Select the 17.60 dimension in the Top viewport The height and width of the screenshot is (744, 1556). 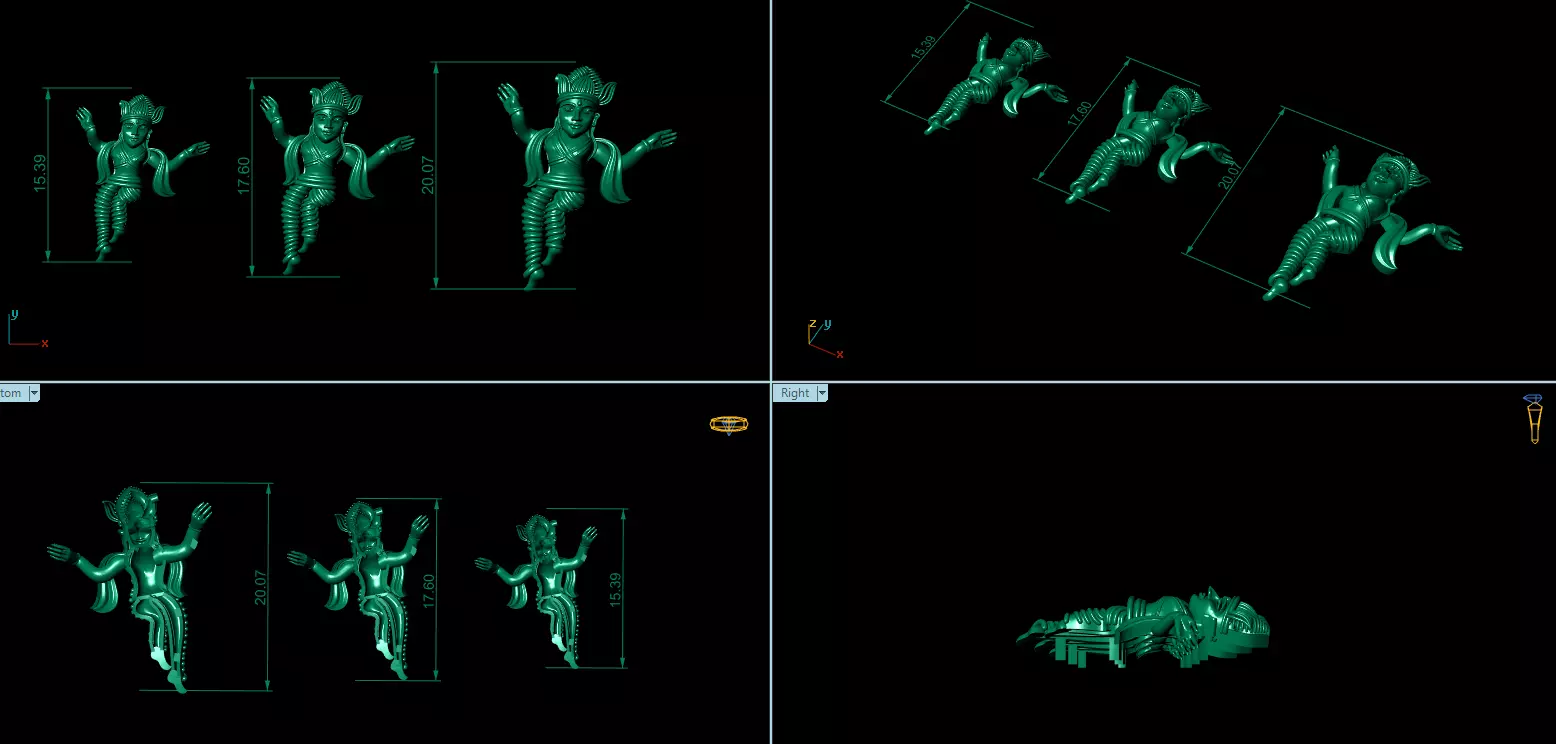244,175
